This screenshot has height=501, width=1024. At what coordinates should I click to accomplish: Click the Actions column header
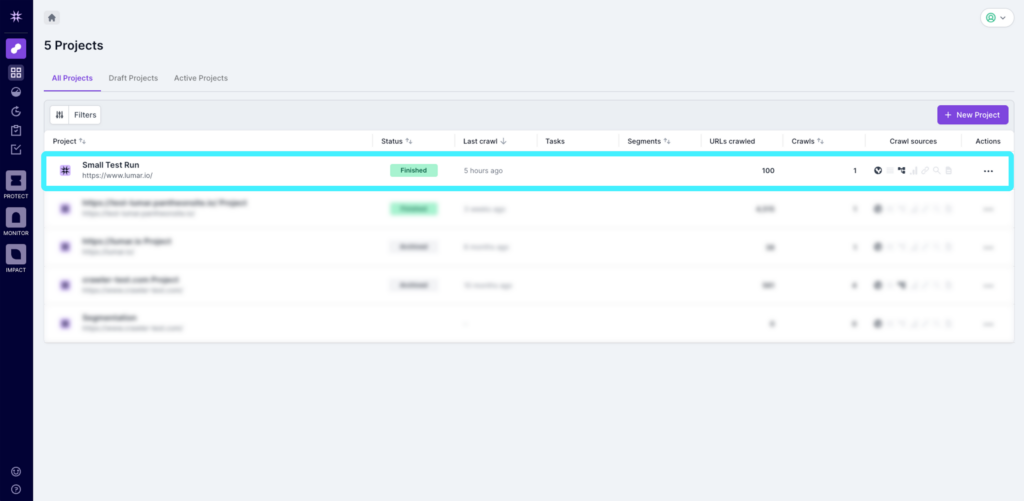tap(988, 141)
